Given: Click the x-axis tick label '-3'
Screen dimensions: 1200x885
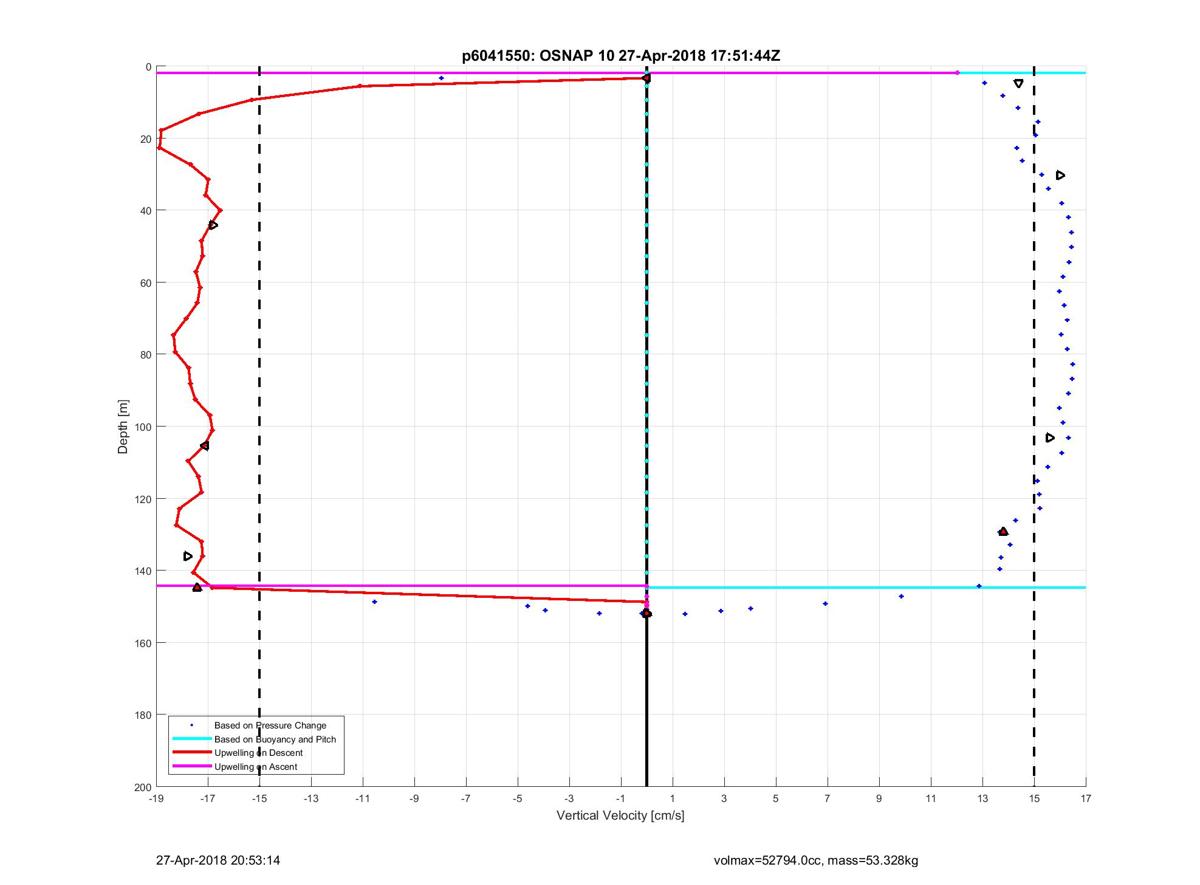Looking at the screenshot, I should pyautogui.click(x=569, y=798).
